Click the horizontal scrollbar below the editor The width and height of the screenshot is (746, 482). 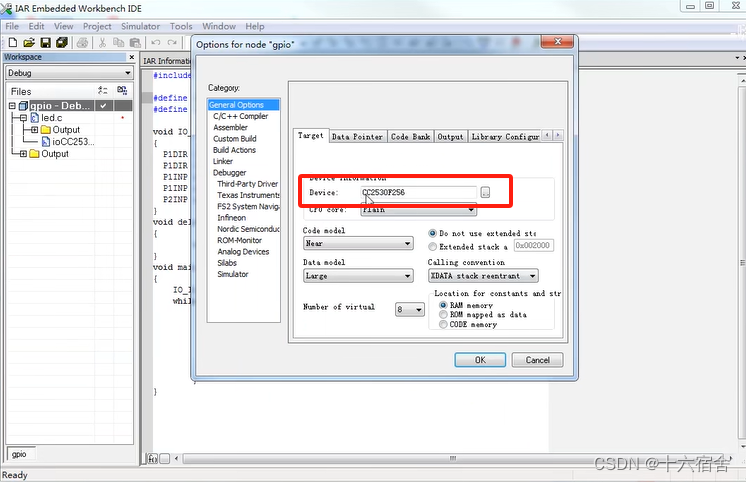coord(452,459)
